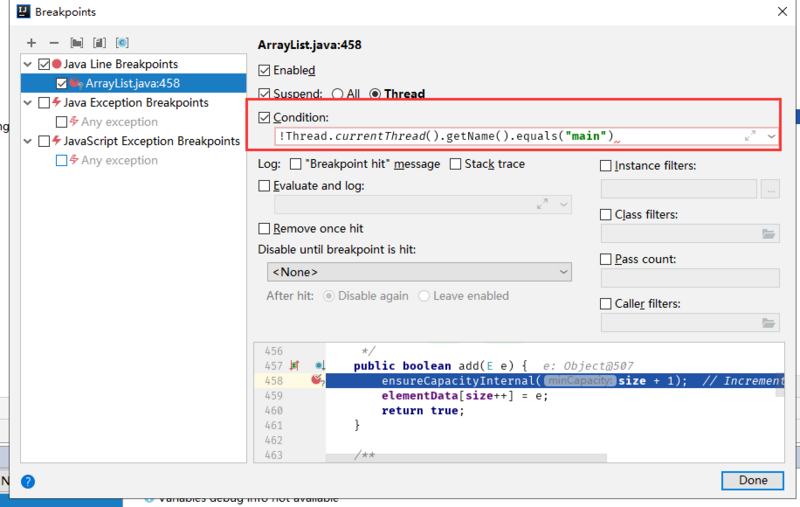Open help via question mark icon
800x507 pixels.
point(28,481)
